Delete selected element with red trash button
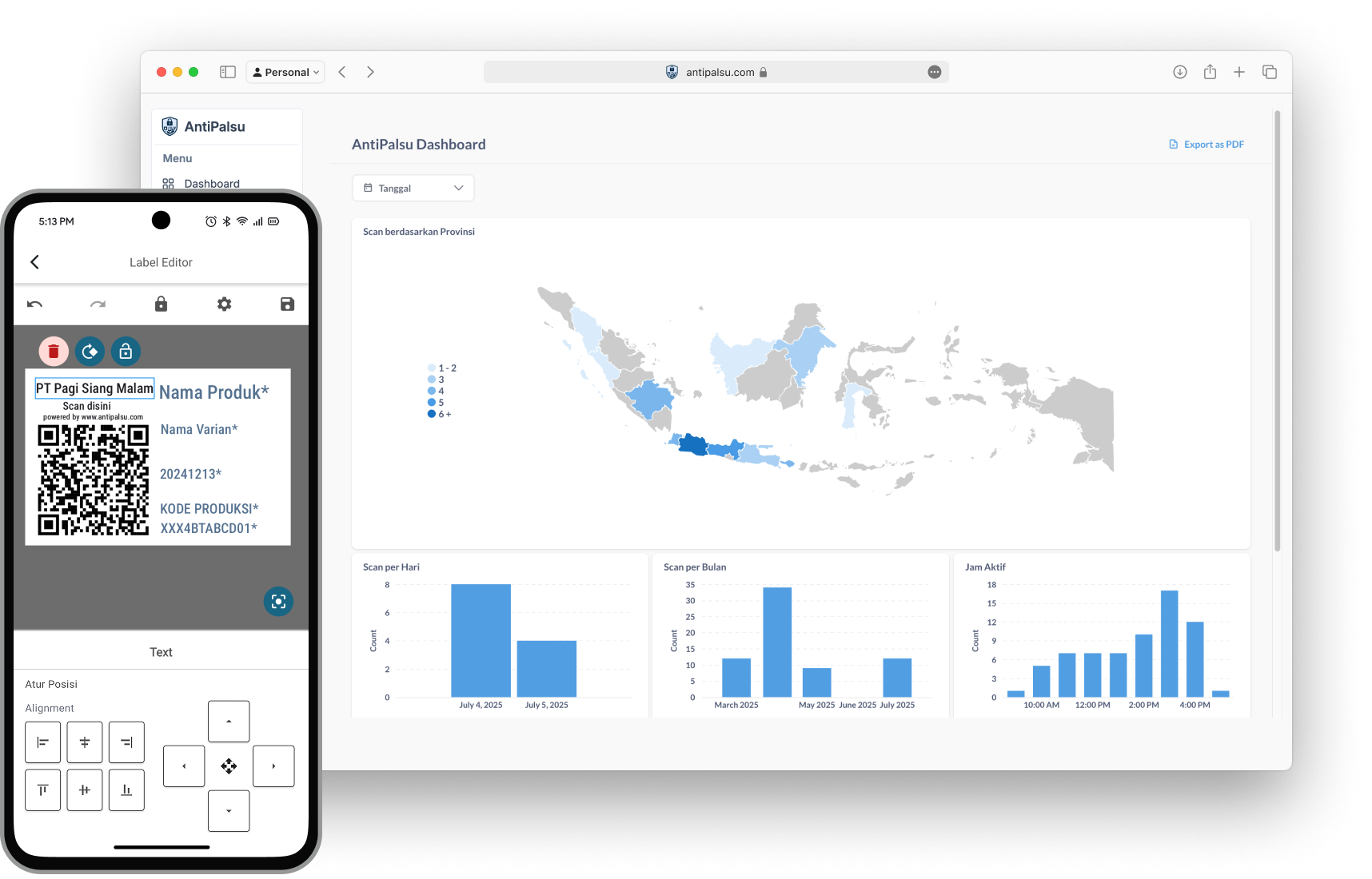This screenshot has width=1372, height=879. tap(54, 352)
